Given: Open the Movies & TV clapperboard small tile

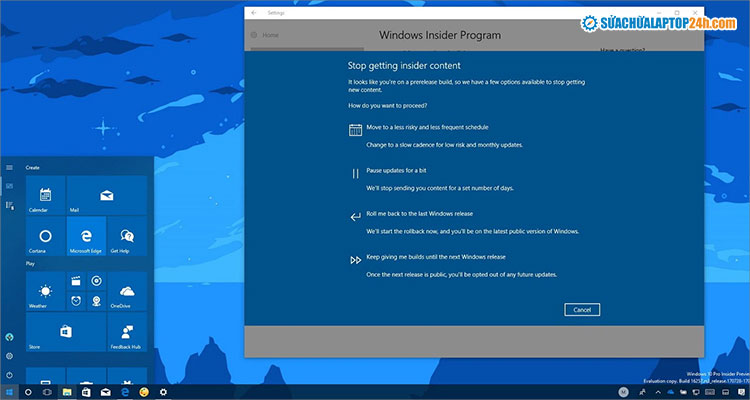Looking at the screenshot, I should click(x=76, y=281).
